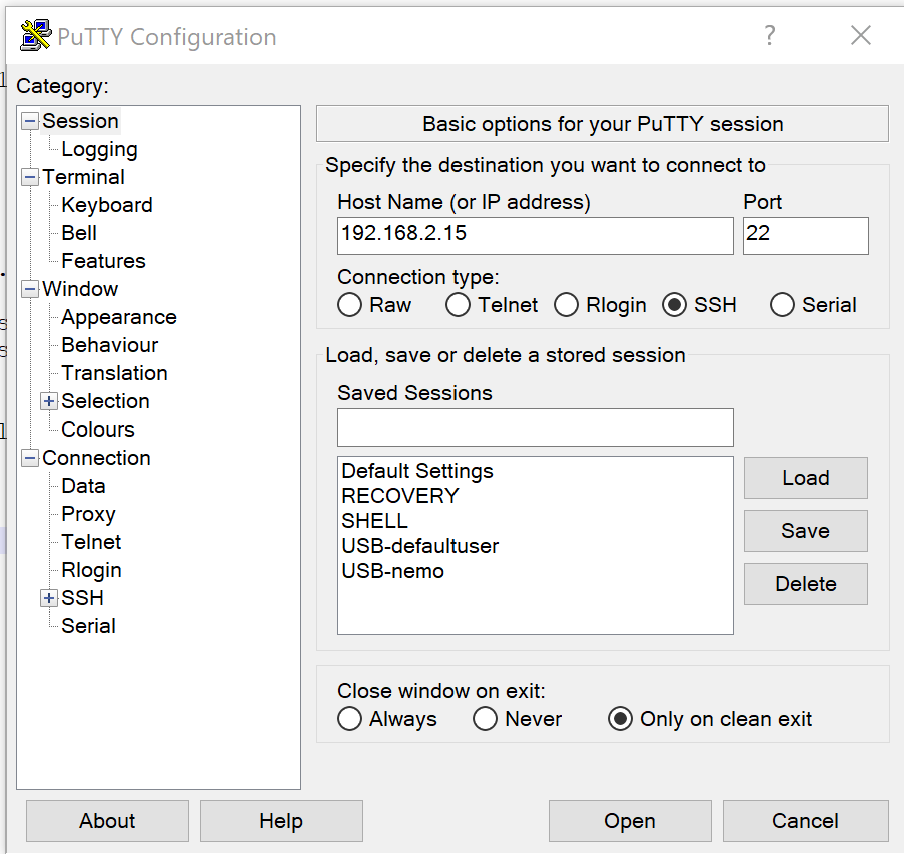Open the Connection category

(96, 458)
